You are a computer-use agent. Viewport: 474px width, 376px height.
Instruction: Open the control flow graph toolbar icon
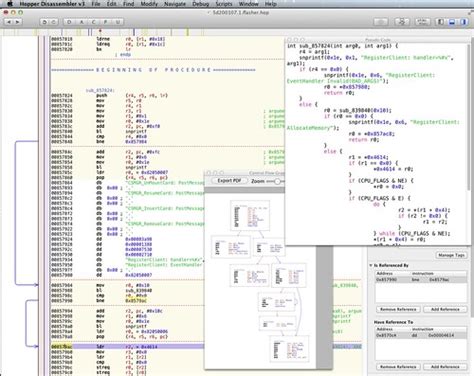point(402,22)
